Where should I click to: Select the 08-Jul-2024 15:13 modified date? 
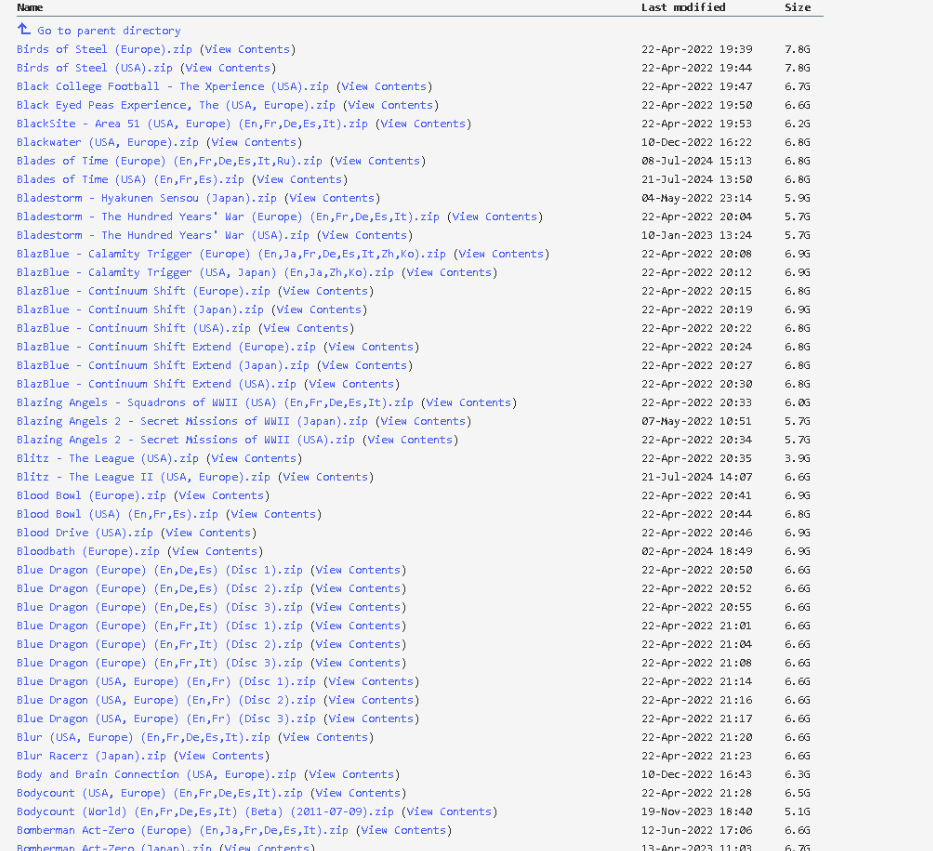pyautogui.click(x=697, y=161)
